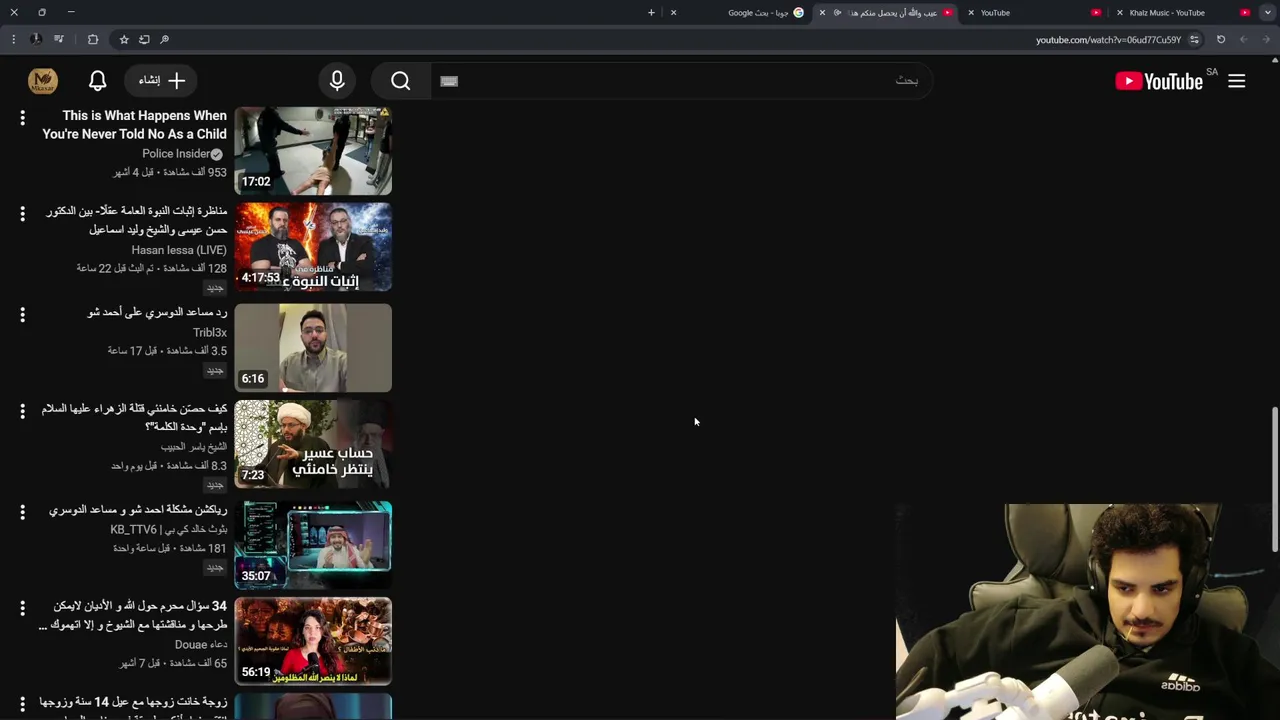Start voice search with the microphone icon

(x=337, y=81)
